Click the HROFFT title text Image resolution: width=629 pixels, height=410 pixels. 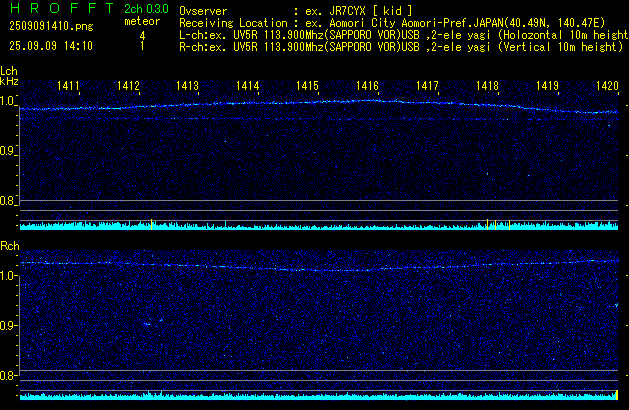[61, 8]
